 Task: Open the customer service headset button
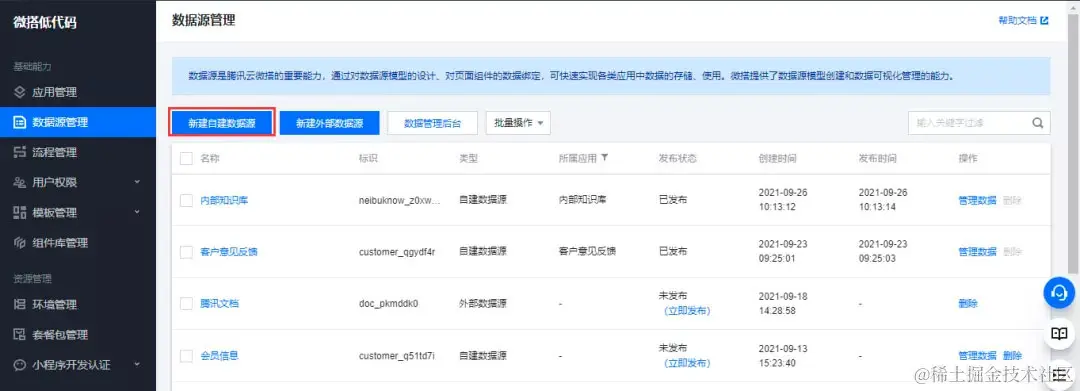1059,294
